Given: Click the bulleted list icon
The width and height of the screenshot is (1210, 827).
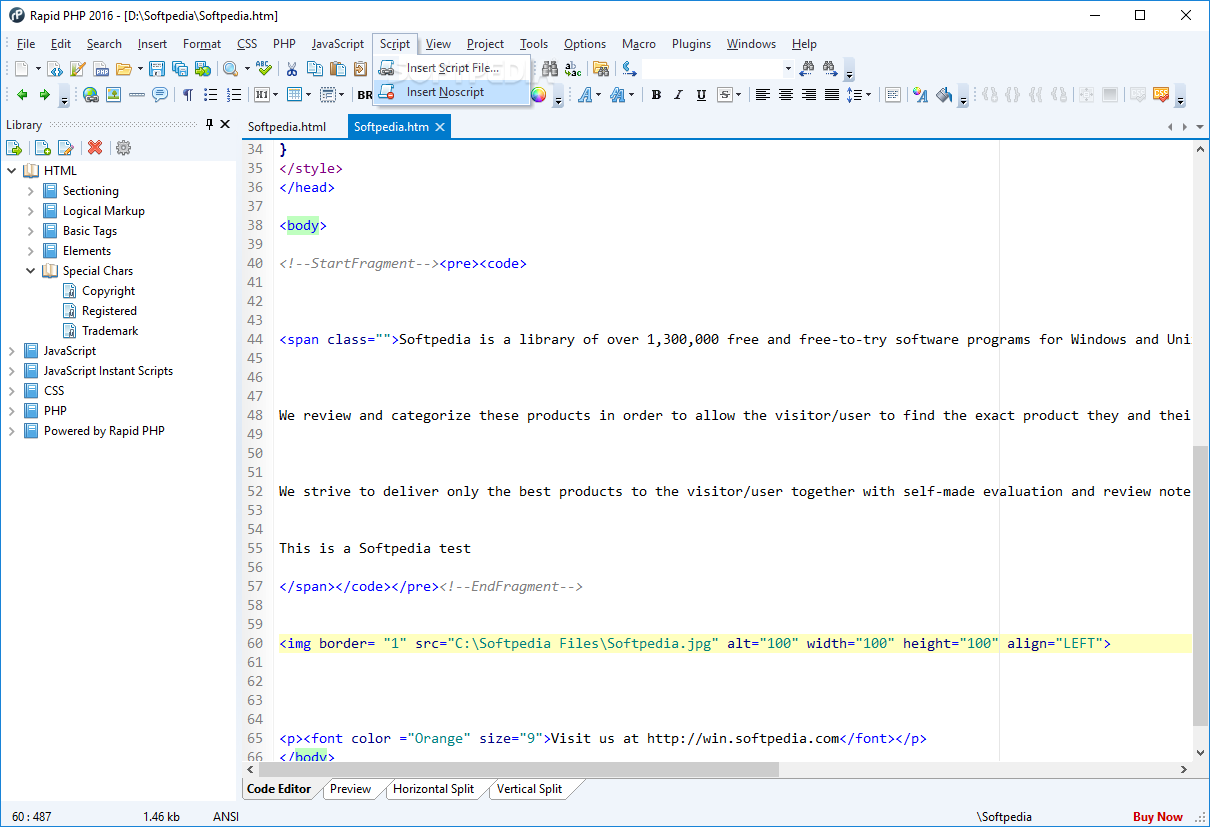Looking at the screenshot, I should click(211, 95).
